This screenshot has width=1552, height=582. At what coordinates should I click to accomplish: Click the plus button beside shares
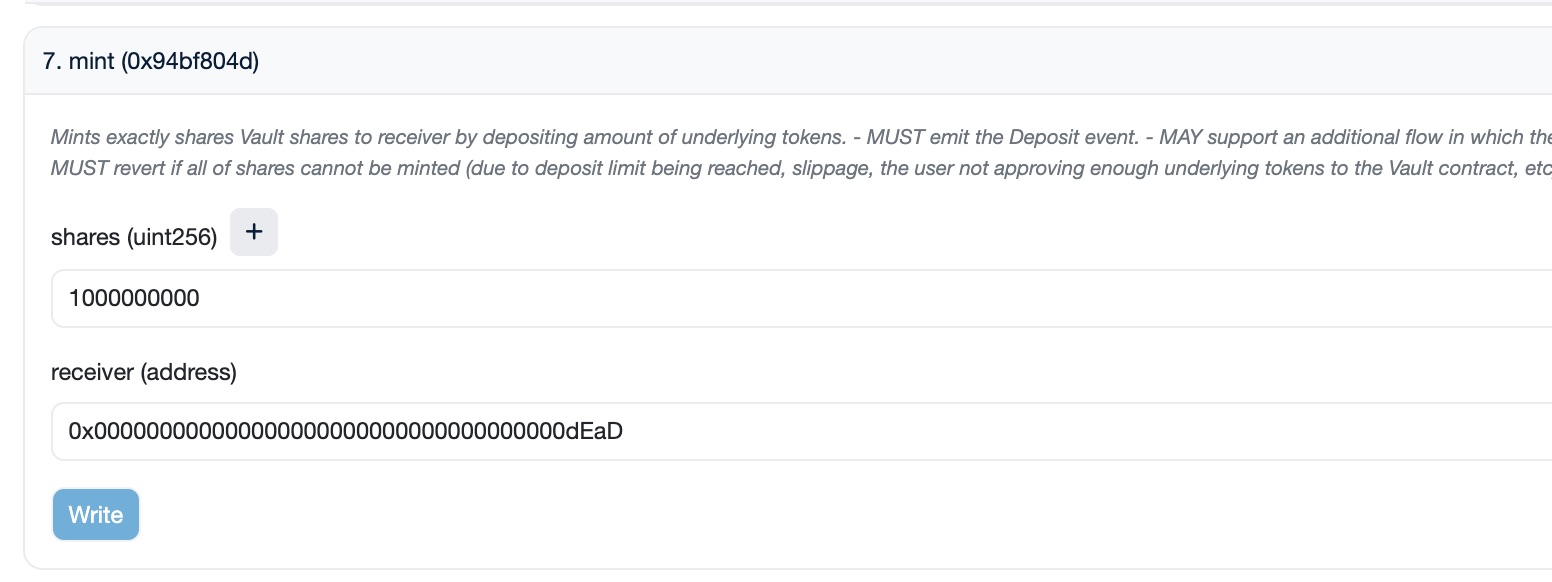(x=254, y=232)
